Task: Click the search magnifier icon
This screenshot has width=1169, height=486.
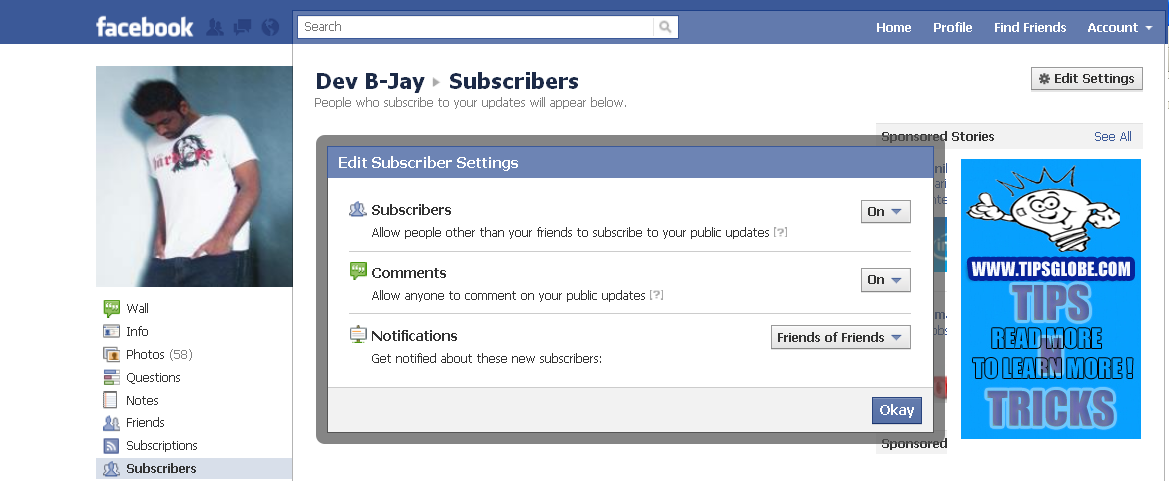Action: pyautogui.click(x=666, y=27)
